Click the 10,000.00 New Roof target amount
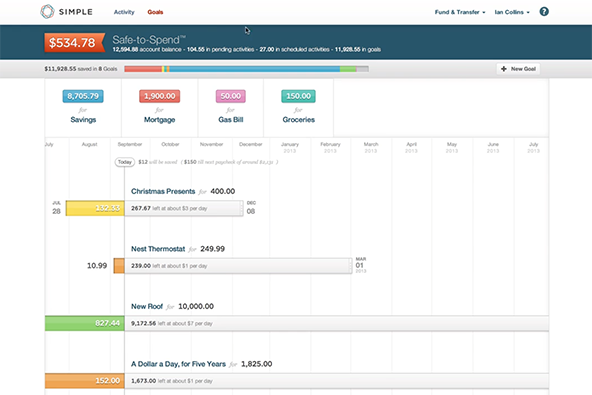592x395 pixels. (196, 307)
